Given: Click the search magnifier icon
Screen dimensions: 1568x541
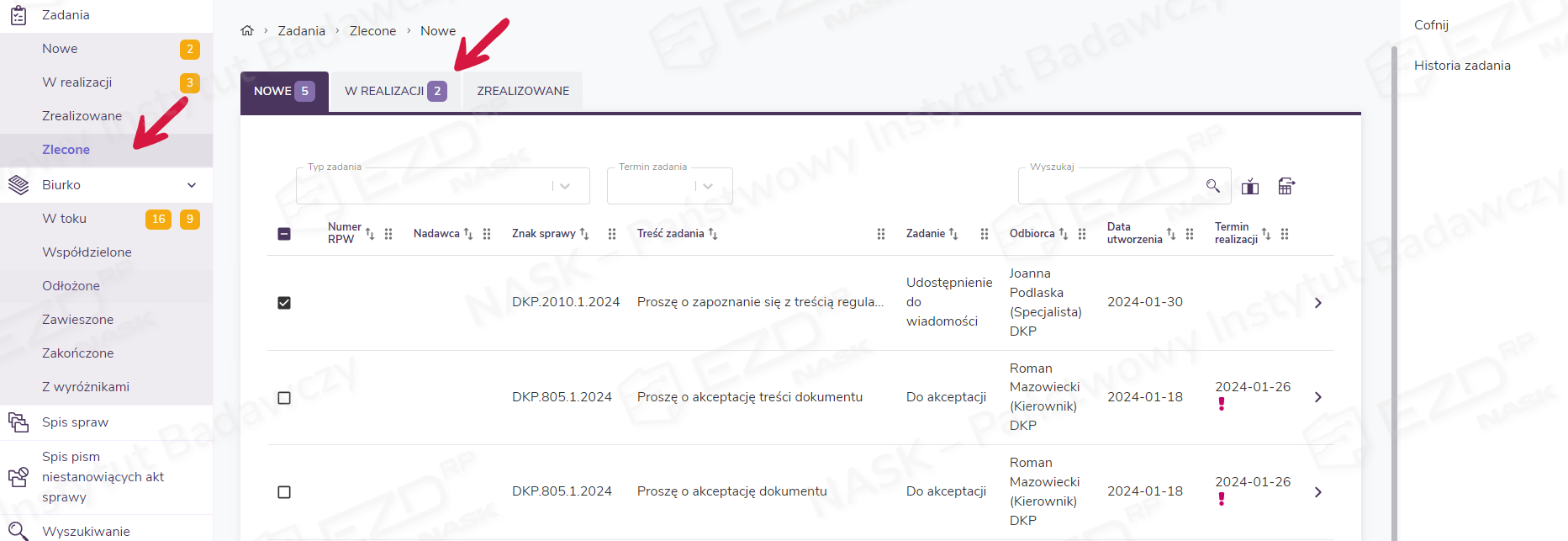Looking at the screenshot, I should coord(1212,186).
